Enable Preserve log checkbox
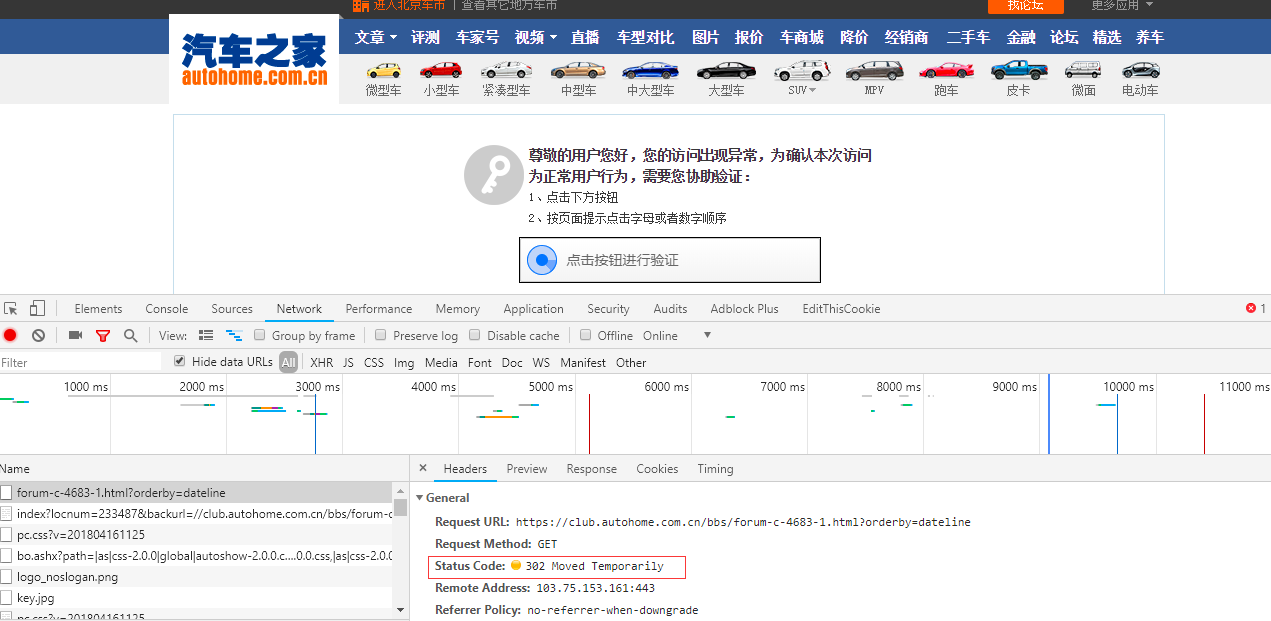 point(381,335)
